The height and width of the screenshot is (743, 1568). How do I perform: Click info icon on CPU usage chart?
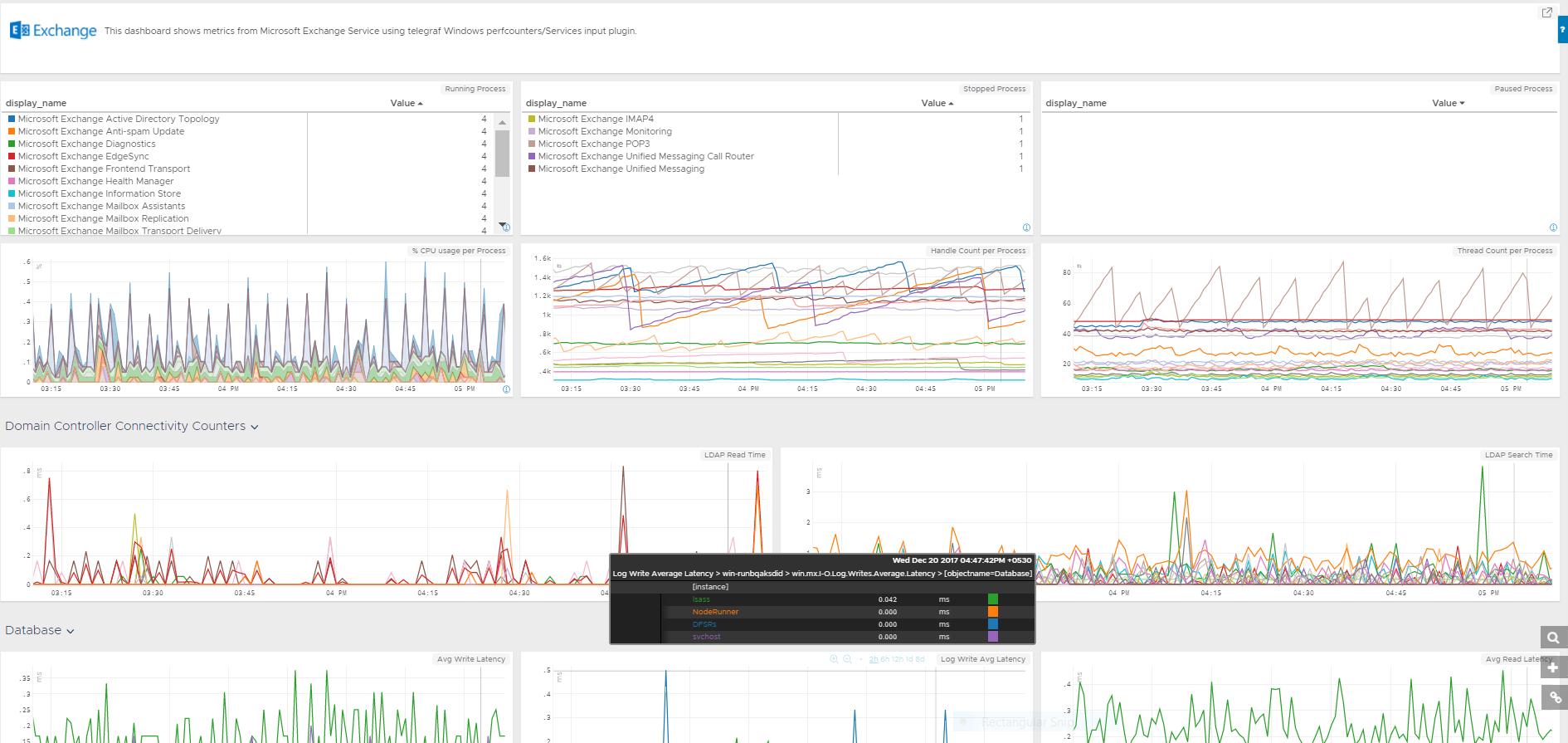507,389
